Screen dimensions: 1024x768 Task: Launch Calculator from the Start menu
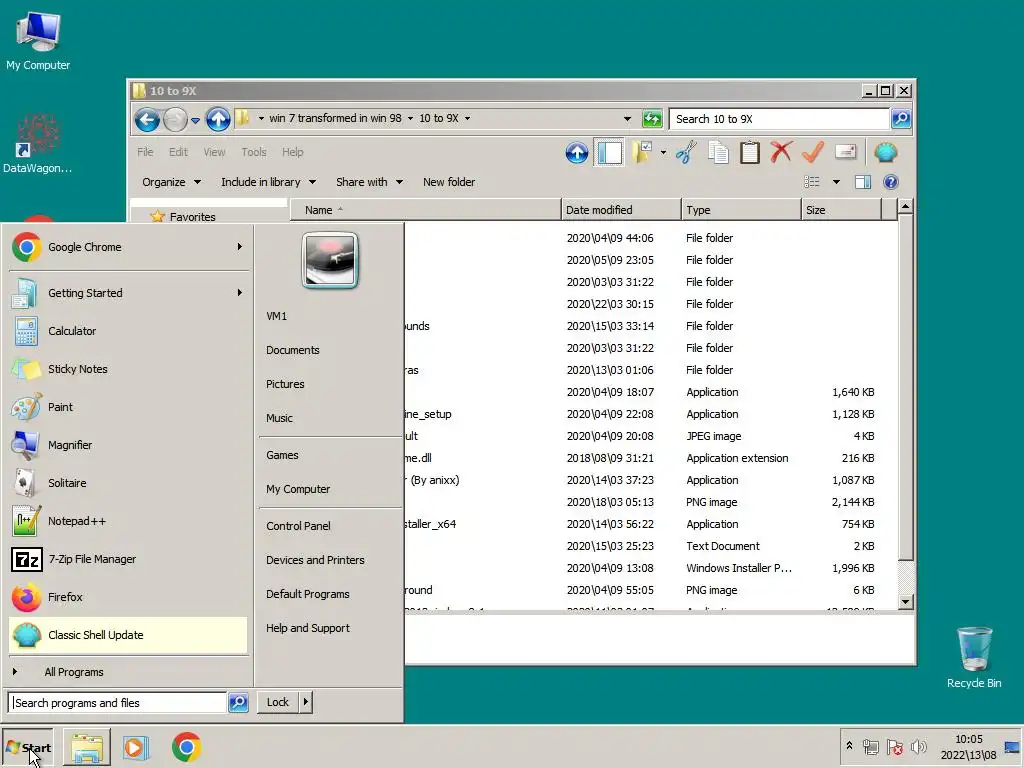point(129,331)
